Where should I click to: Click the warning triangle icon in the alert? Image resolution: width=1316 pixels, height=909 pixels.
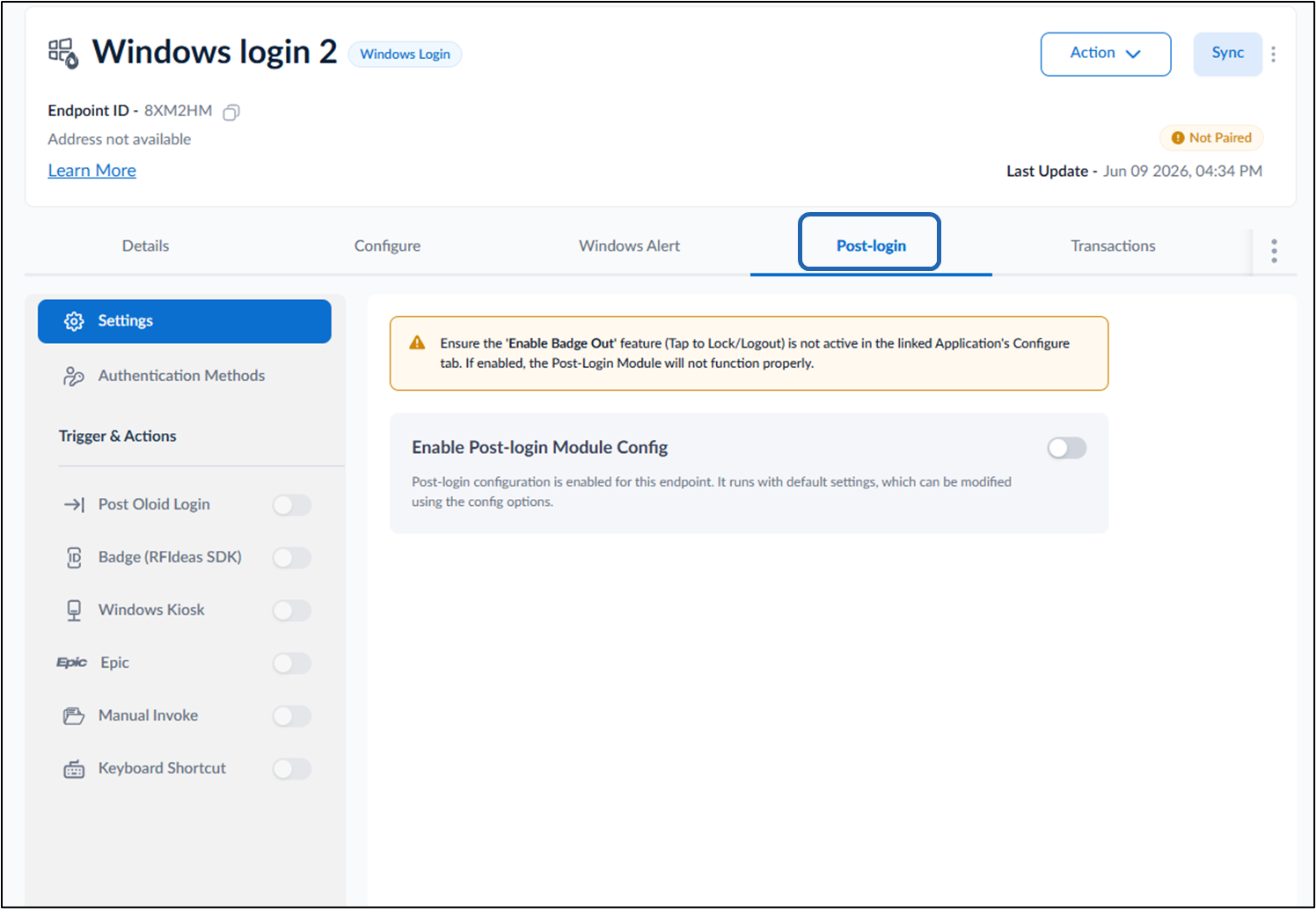tap(418, 343)
